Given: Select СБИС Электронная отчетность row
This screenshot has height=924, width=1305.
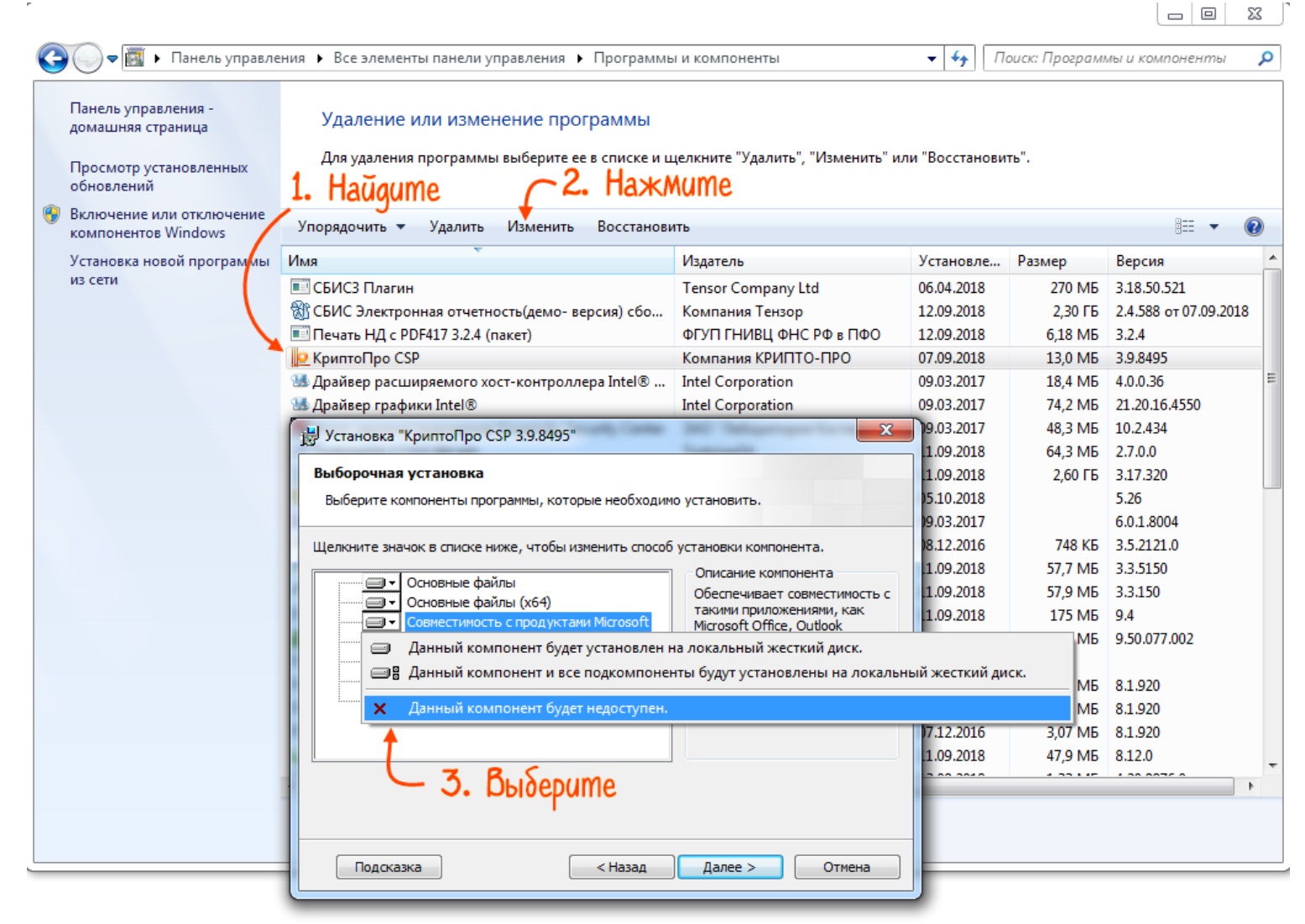Looking at the screenshot, I should 772,311.
